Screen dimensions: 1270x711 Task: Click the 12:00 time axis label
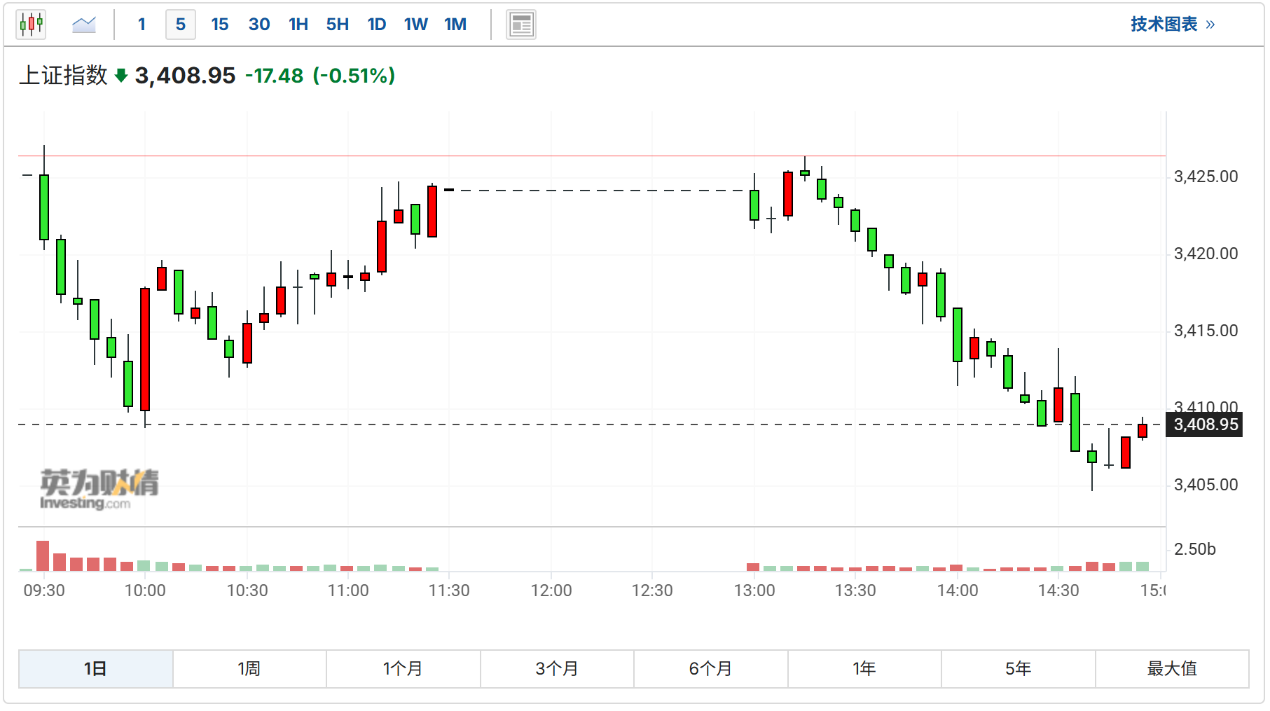click(551, 590)
